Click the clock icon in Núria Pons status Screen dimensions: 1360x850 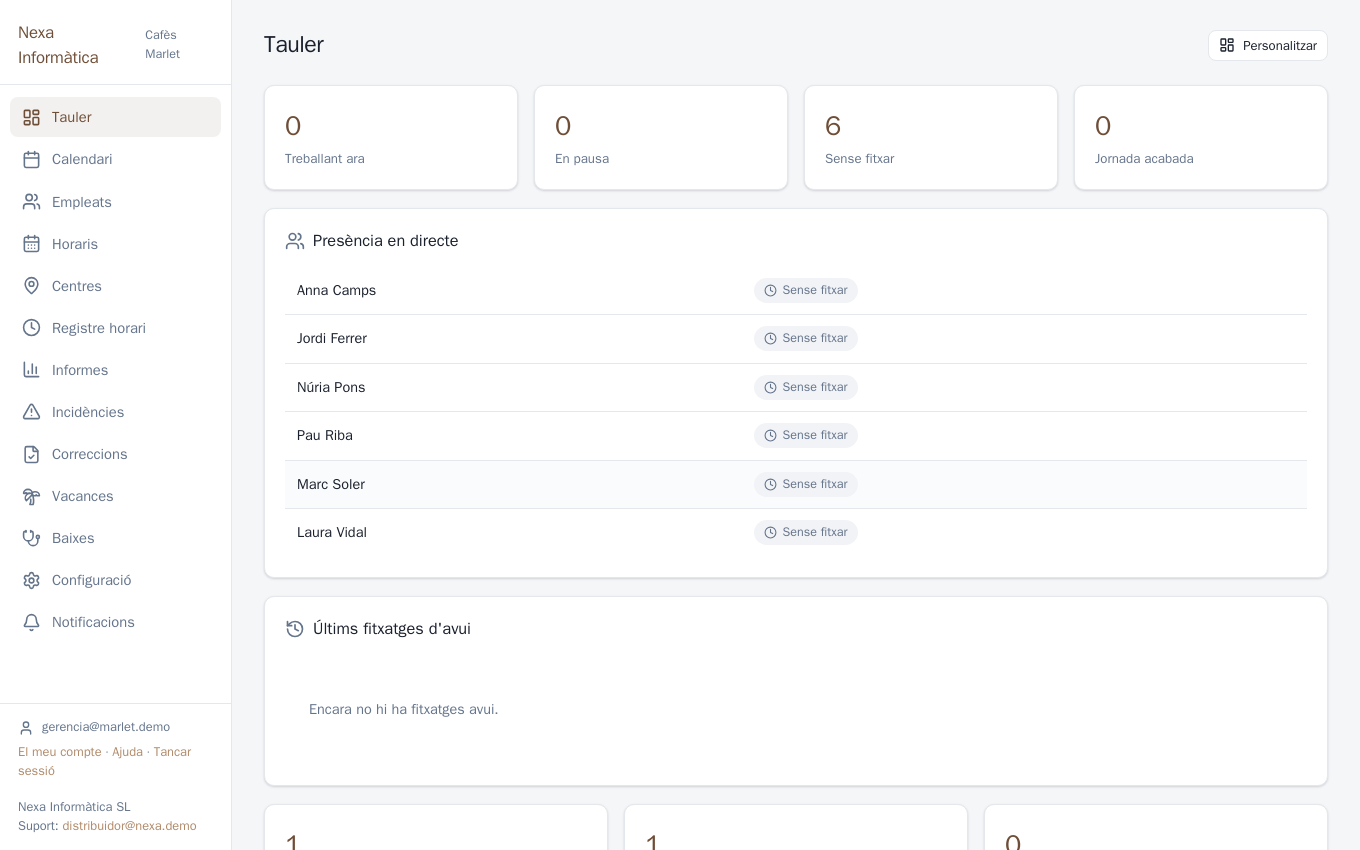(x=771, y=388)
